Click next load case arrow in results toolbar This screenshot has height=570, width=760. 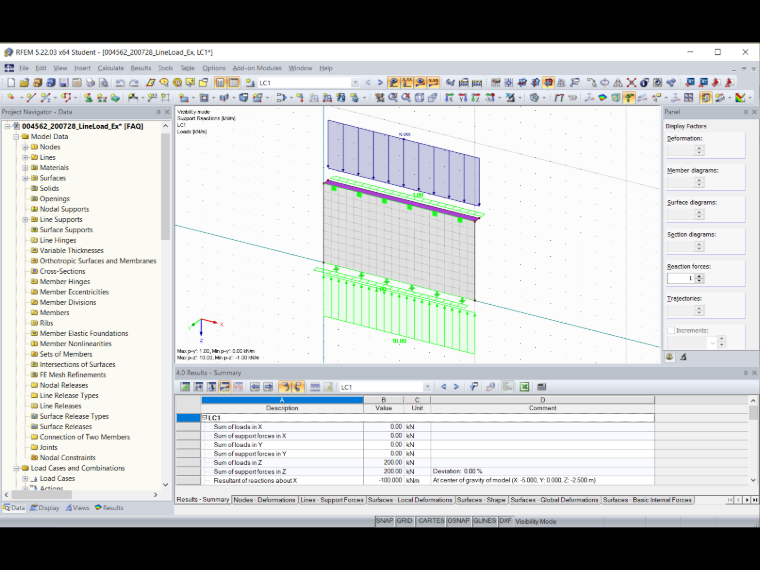pyautogui.click(x=456, y=387)
